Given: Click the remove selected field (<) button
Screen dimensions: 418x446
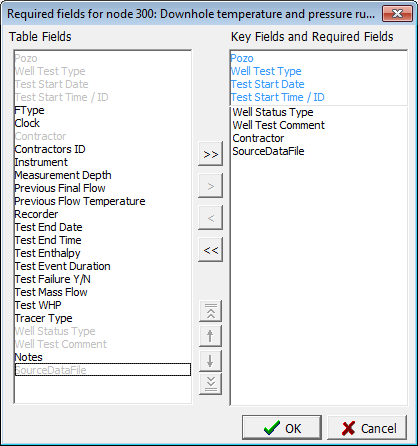Looking at the screenshot, I should [x=210, y=218].
